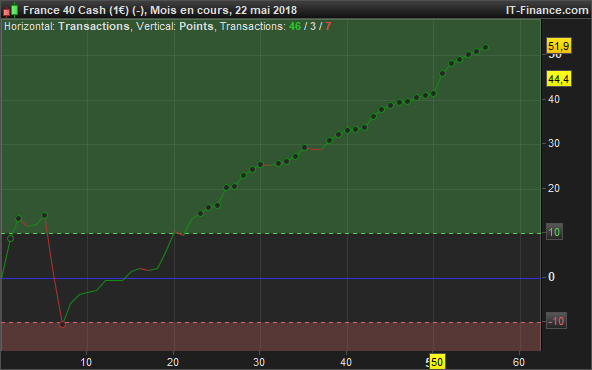
Task: Click the last data point at top of curve
Action: tap(486, 48)
